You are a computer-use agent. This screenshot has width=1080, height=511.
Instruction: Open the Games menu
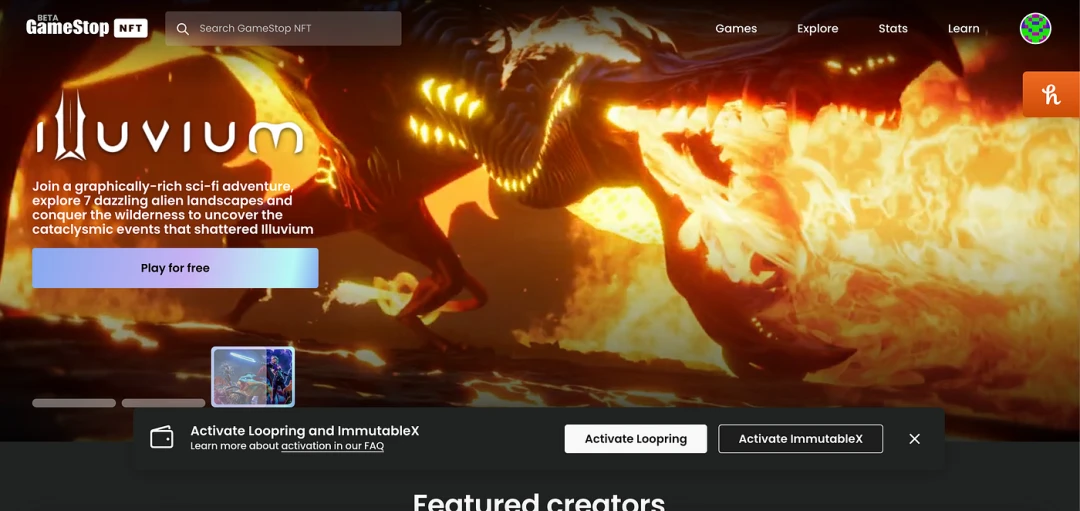pyautogui.click(x=735, y=29)
